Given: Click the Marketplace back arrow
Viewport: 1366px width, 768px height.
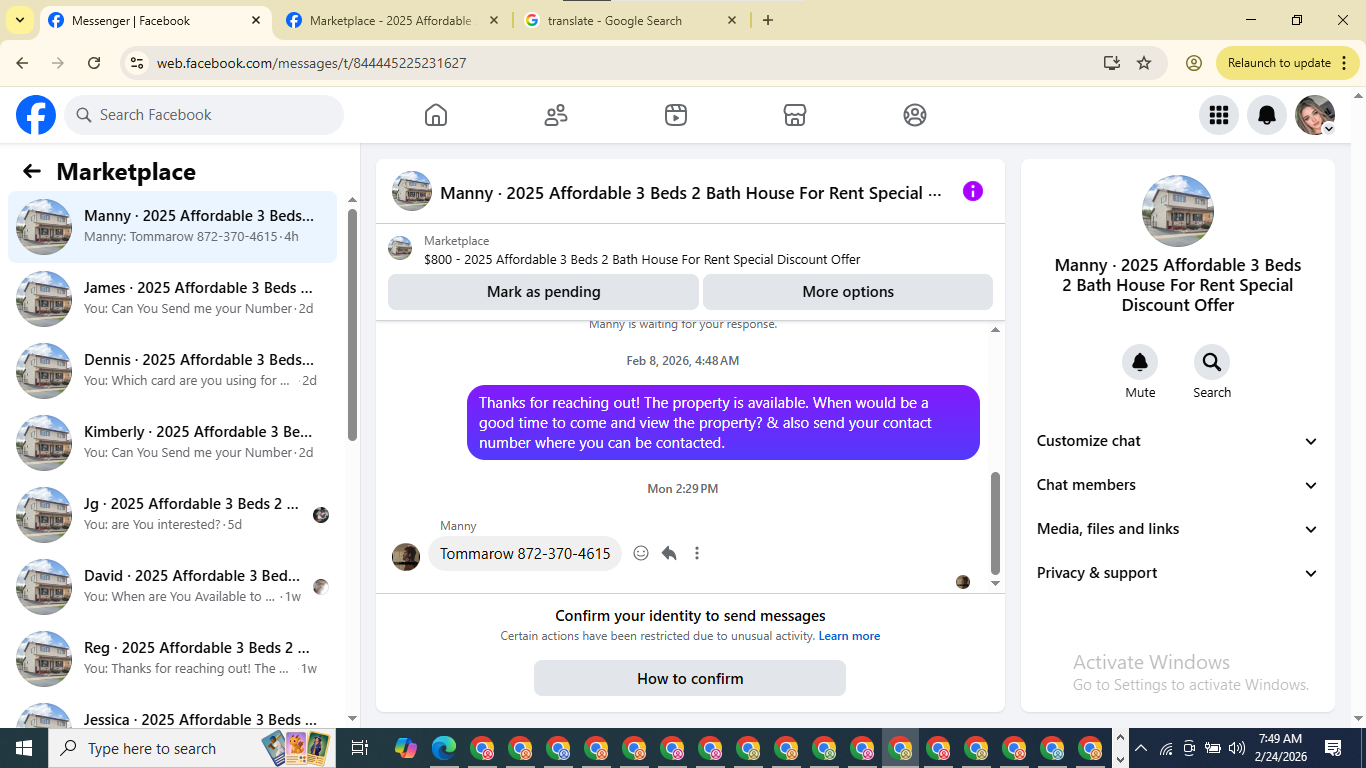Looking at the screenshot, I should (x=32, y=171).
